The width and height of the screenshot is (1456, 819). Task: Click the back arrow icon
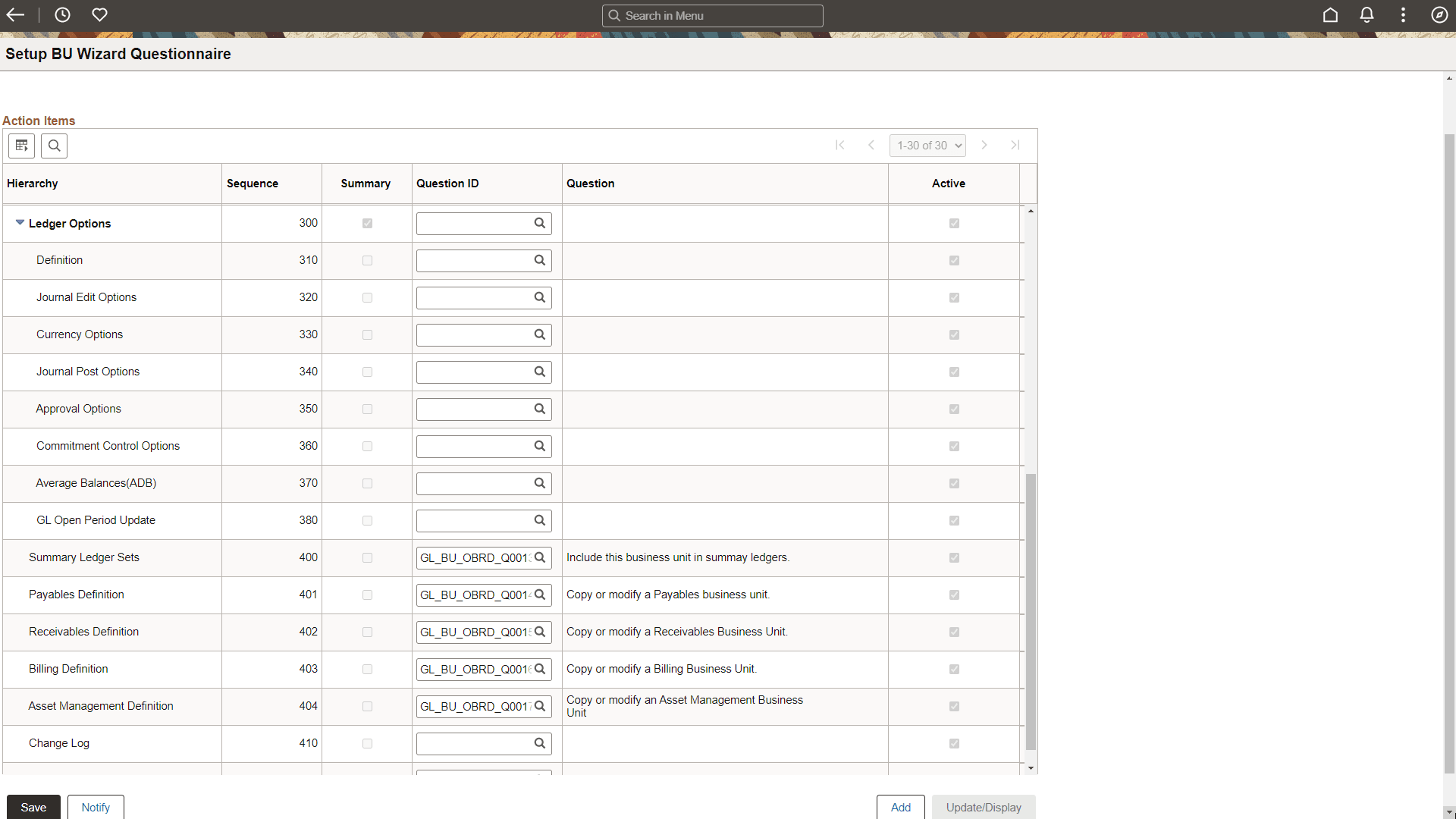tap(15, 15)
